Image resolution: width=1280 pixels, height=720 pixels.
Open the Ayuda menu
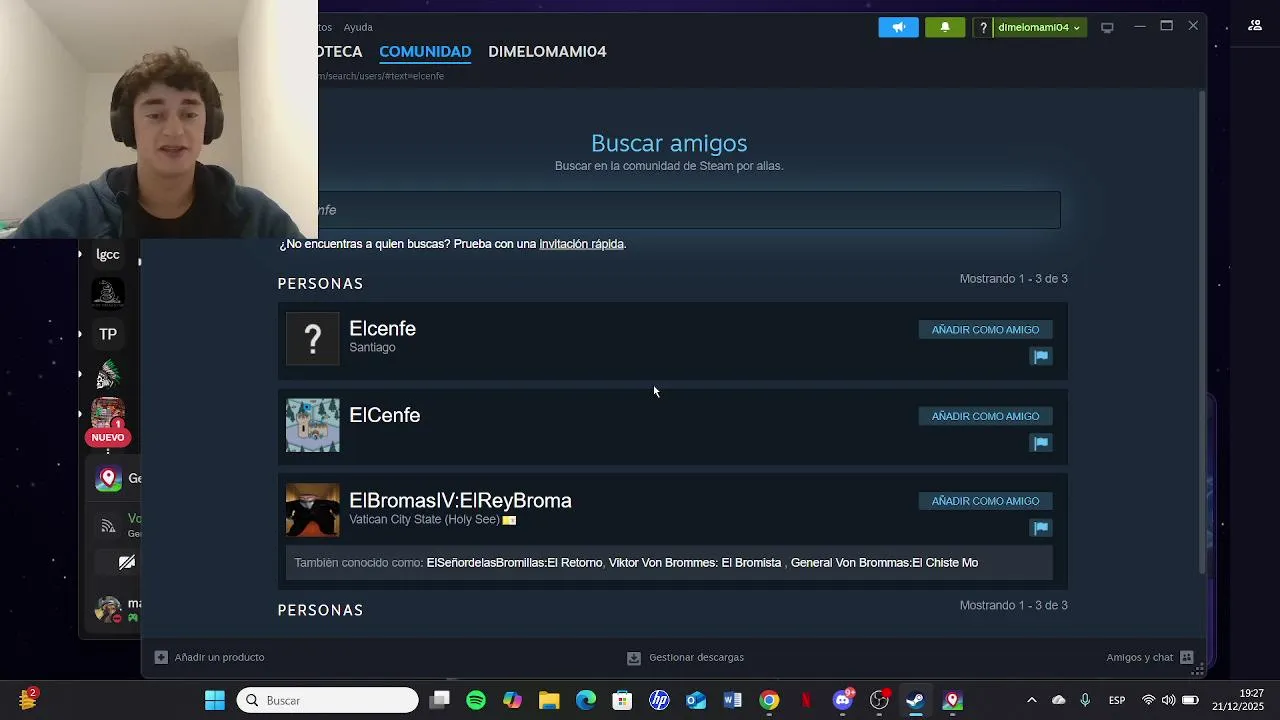point(358,27)
